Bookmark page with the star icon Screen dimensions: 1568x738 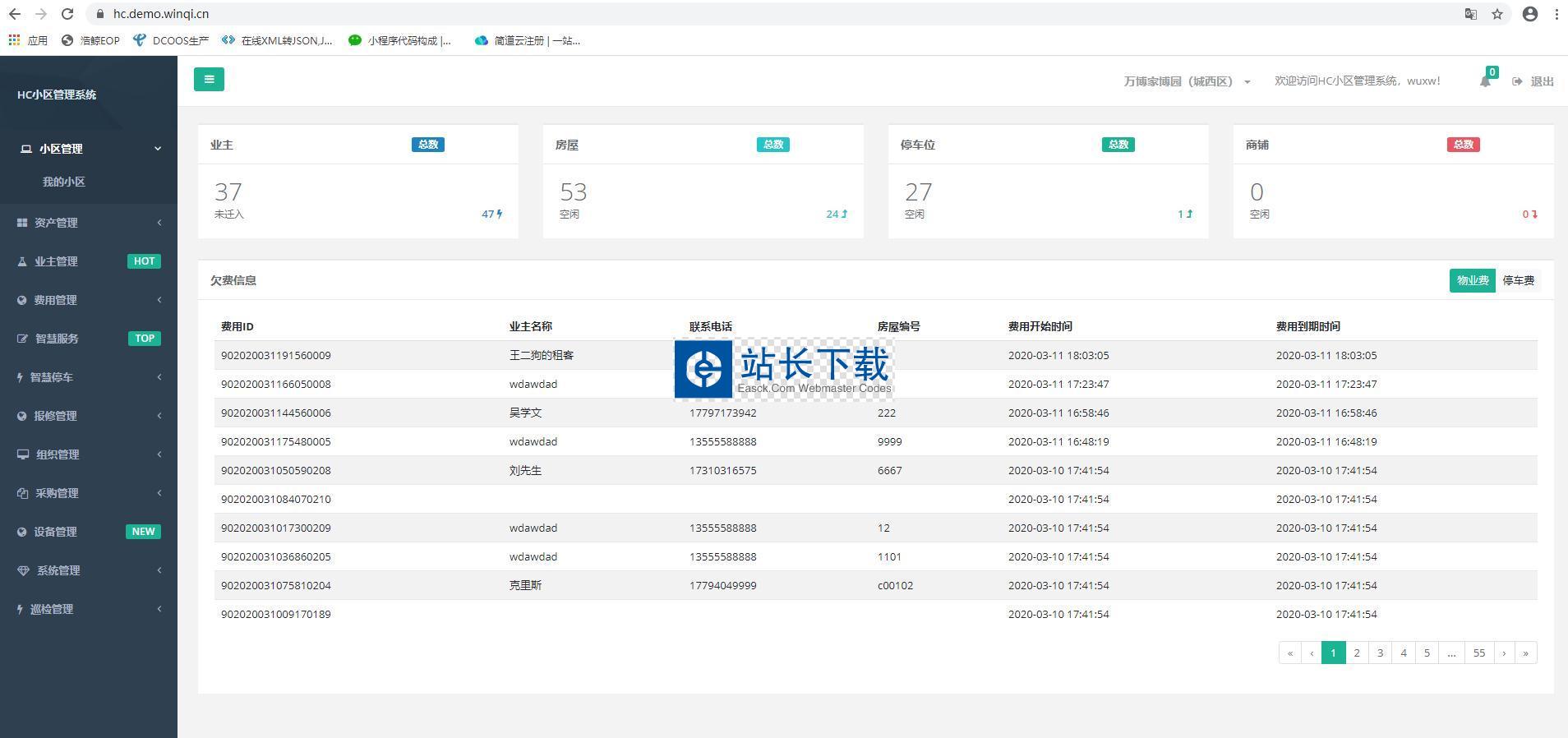tap(1497, 14)
